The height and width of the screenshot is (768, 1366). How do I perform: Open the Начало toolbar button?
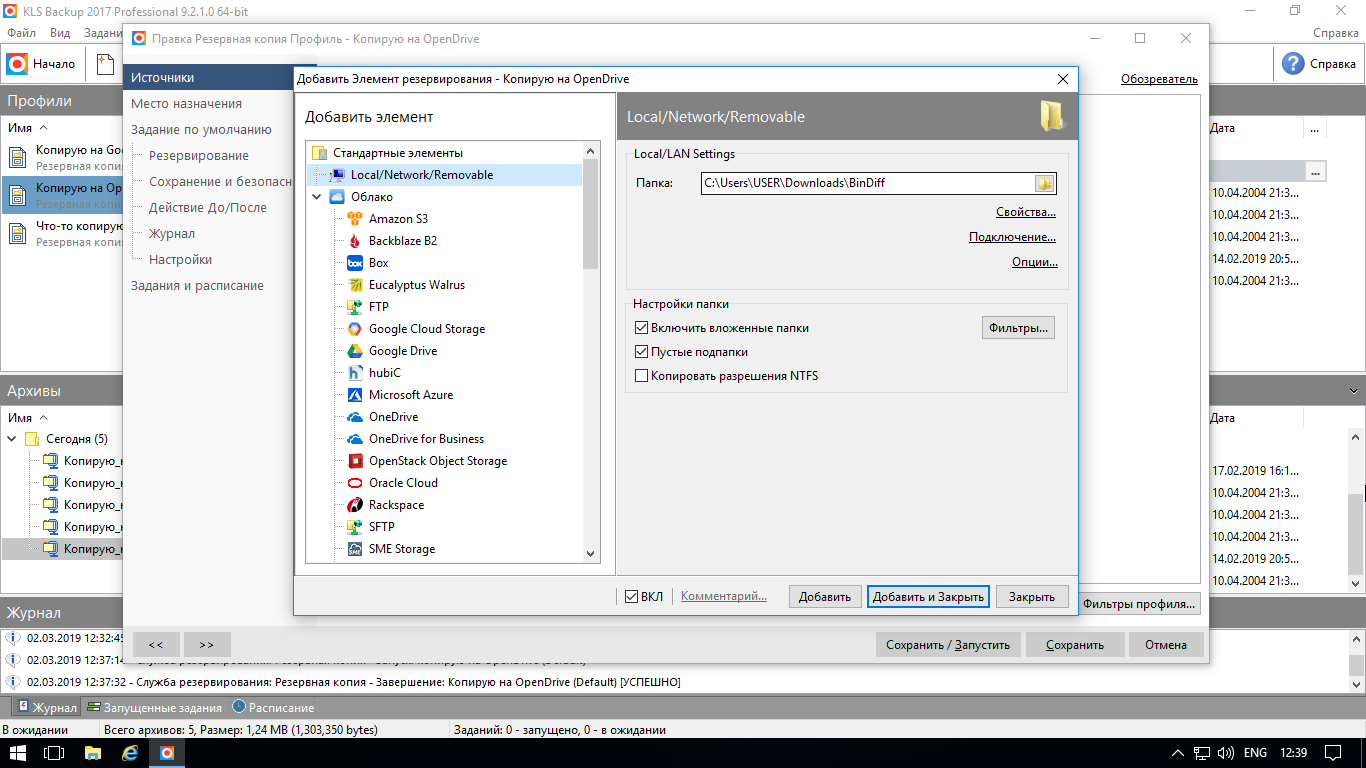42,64
